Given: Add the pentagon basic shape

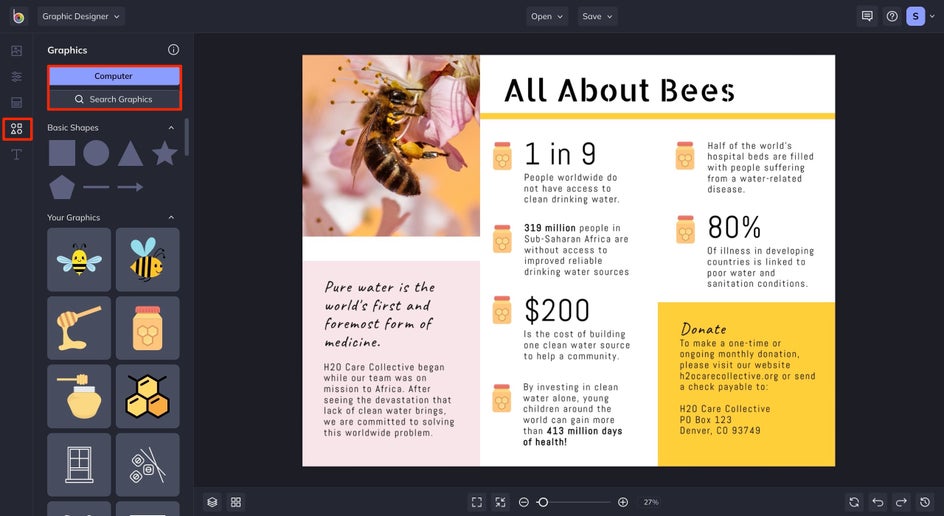Looking at the screenshot, I should coord(62,187).
